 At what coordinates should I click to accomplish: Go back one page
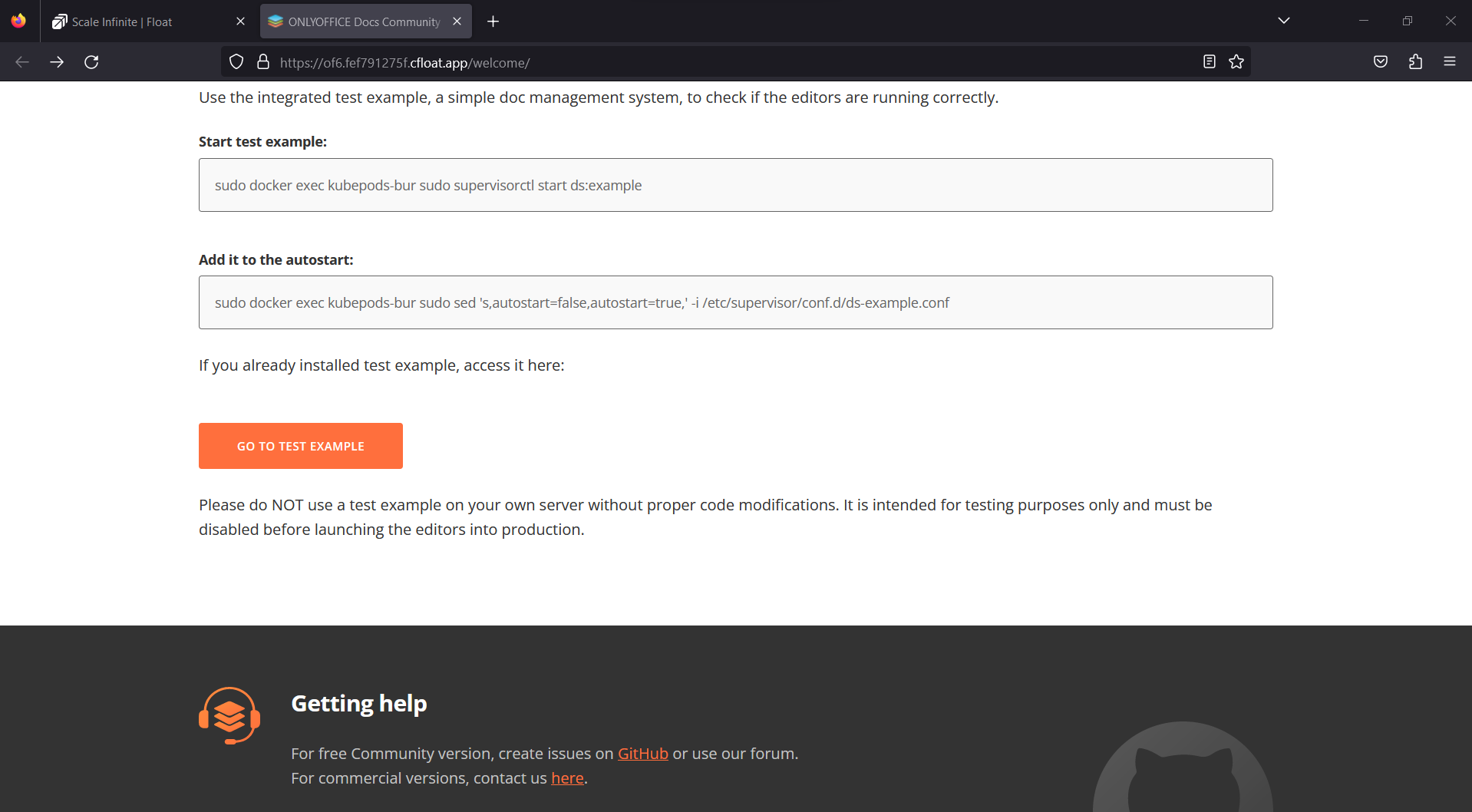(x=22, y=62)
